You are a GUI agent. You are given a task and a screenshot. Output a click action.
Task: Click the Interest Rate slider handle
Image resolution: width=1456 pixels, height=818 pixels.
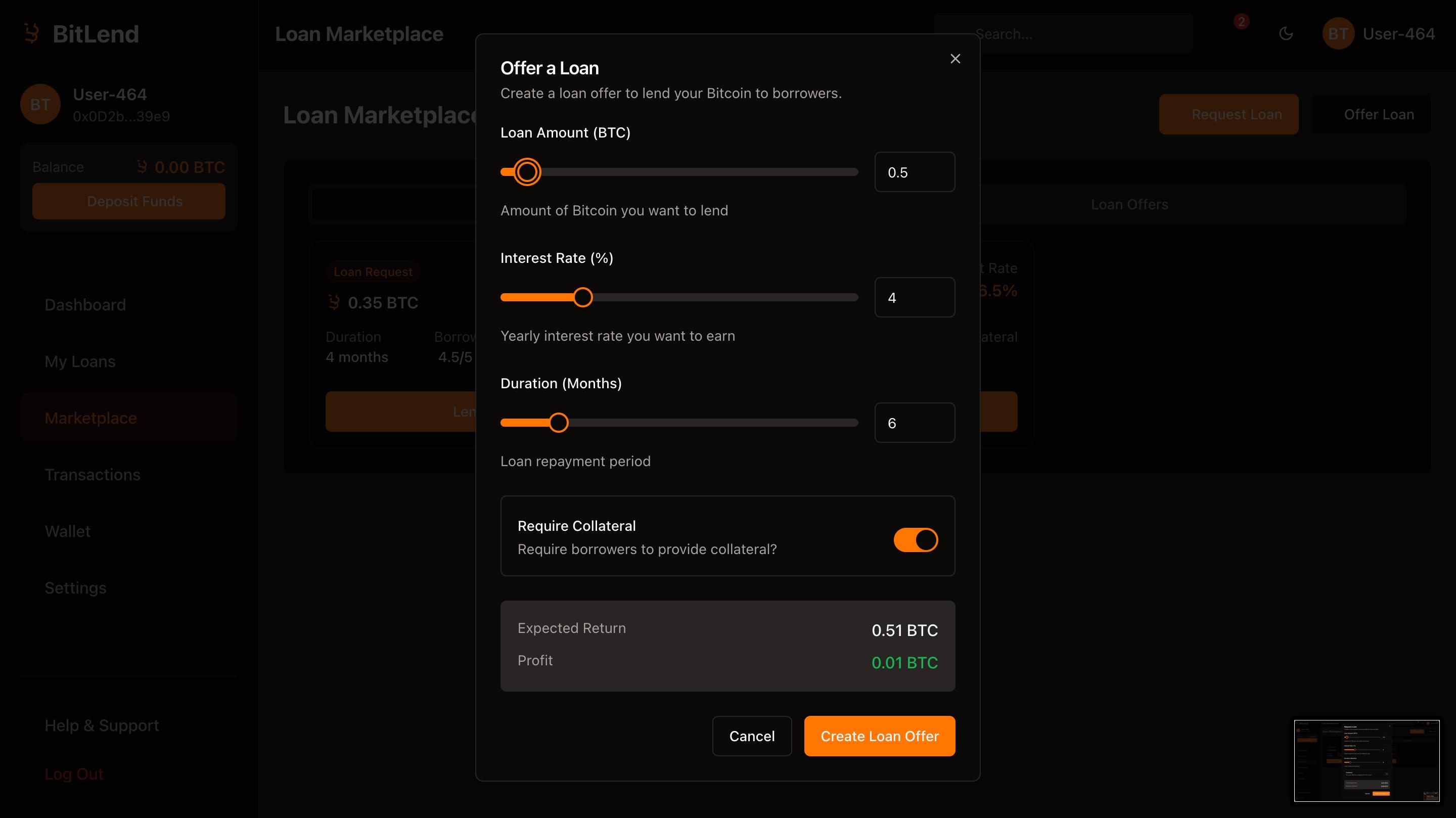pos(583,297)
